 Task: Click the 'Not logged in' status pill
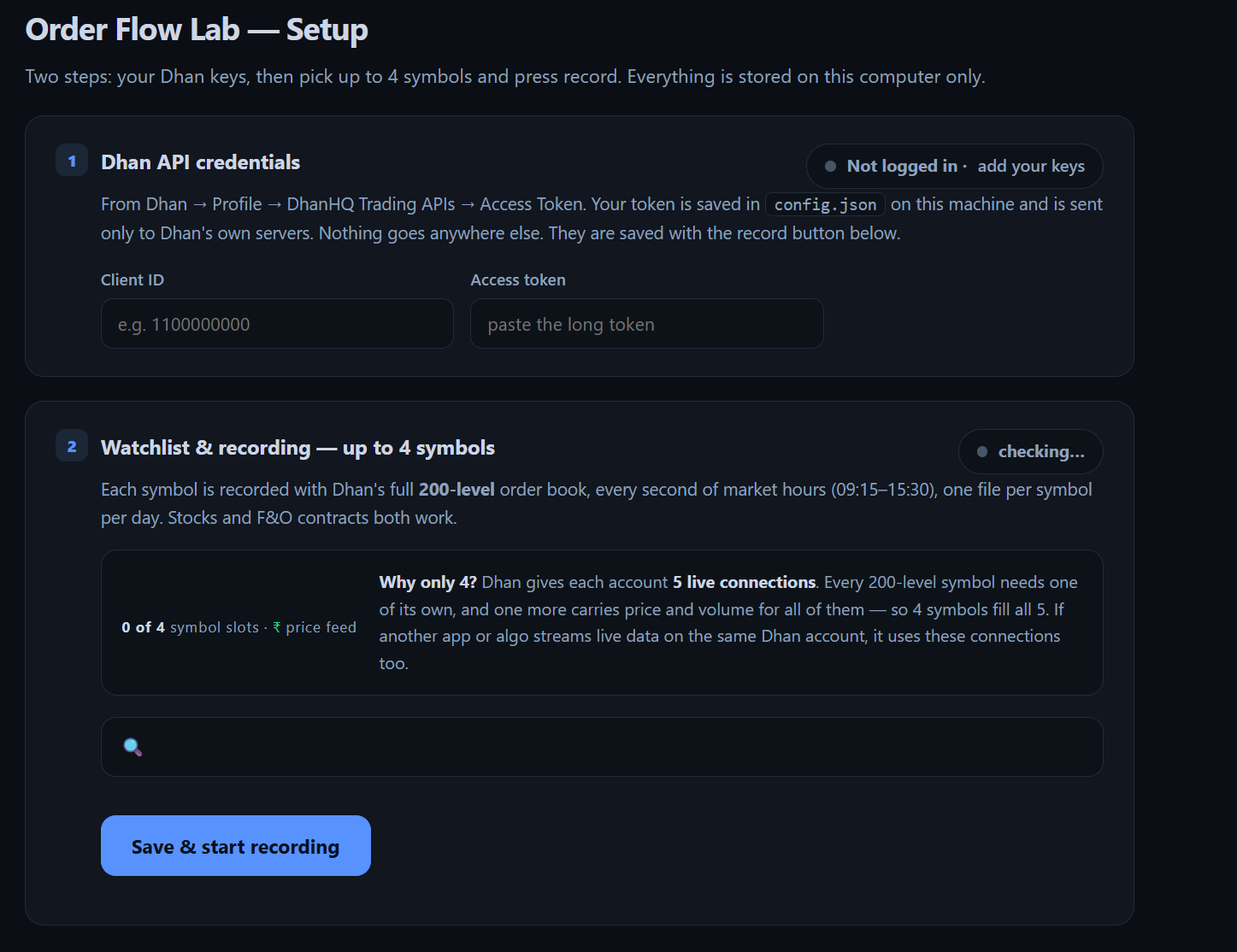(x=954, y=166)
